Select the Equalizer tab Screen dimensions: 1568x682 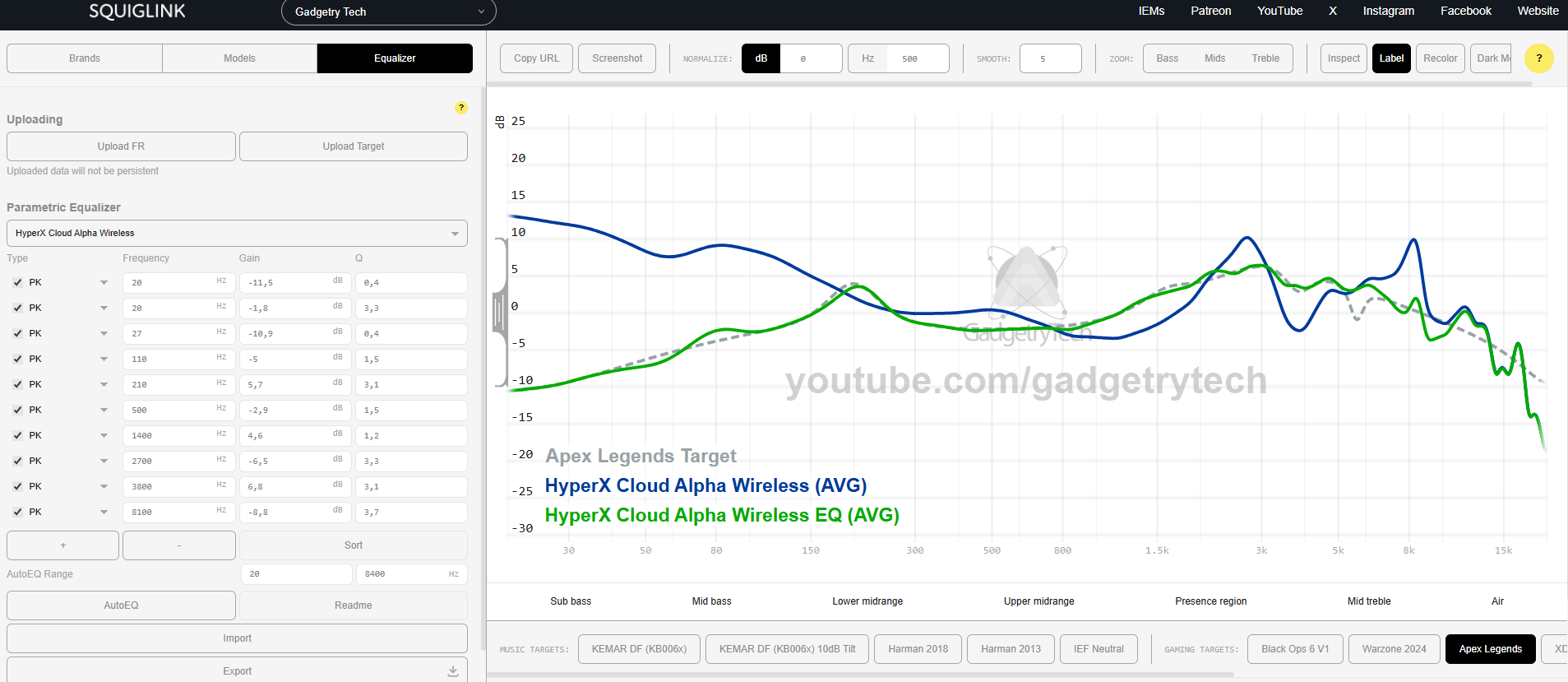click(x=395, y=58)
